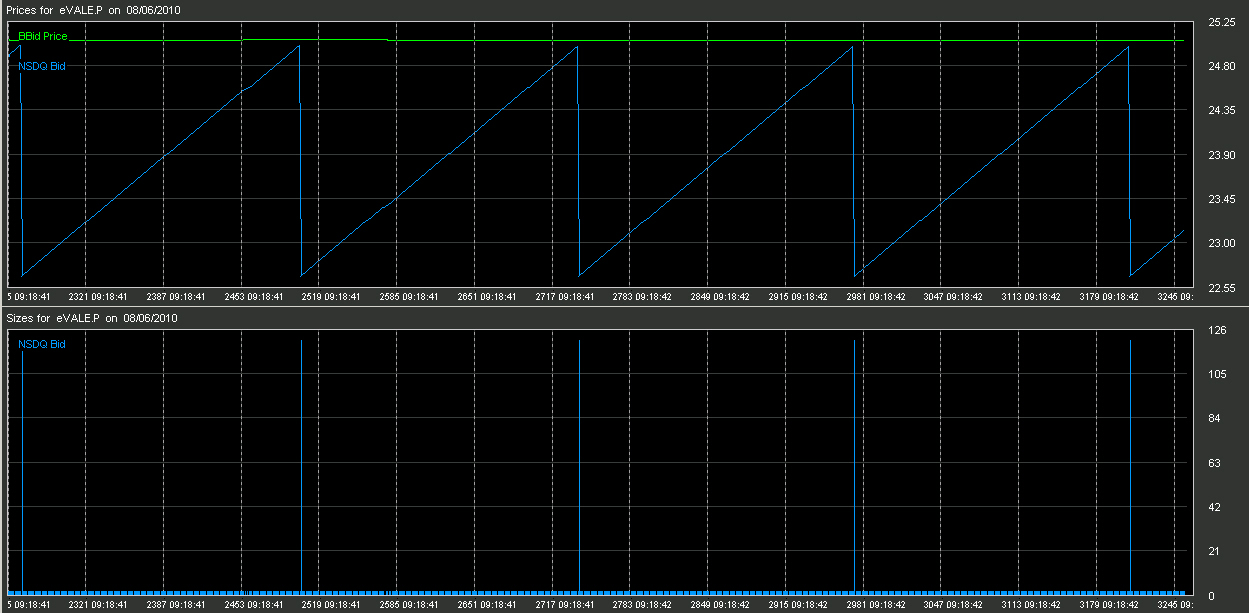
Task: Click the 22.55 price axis label
Action: (x=1221, y=288)
